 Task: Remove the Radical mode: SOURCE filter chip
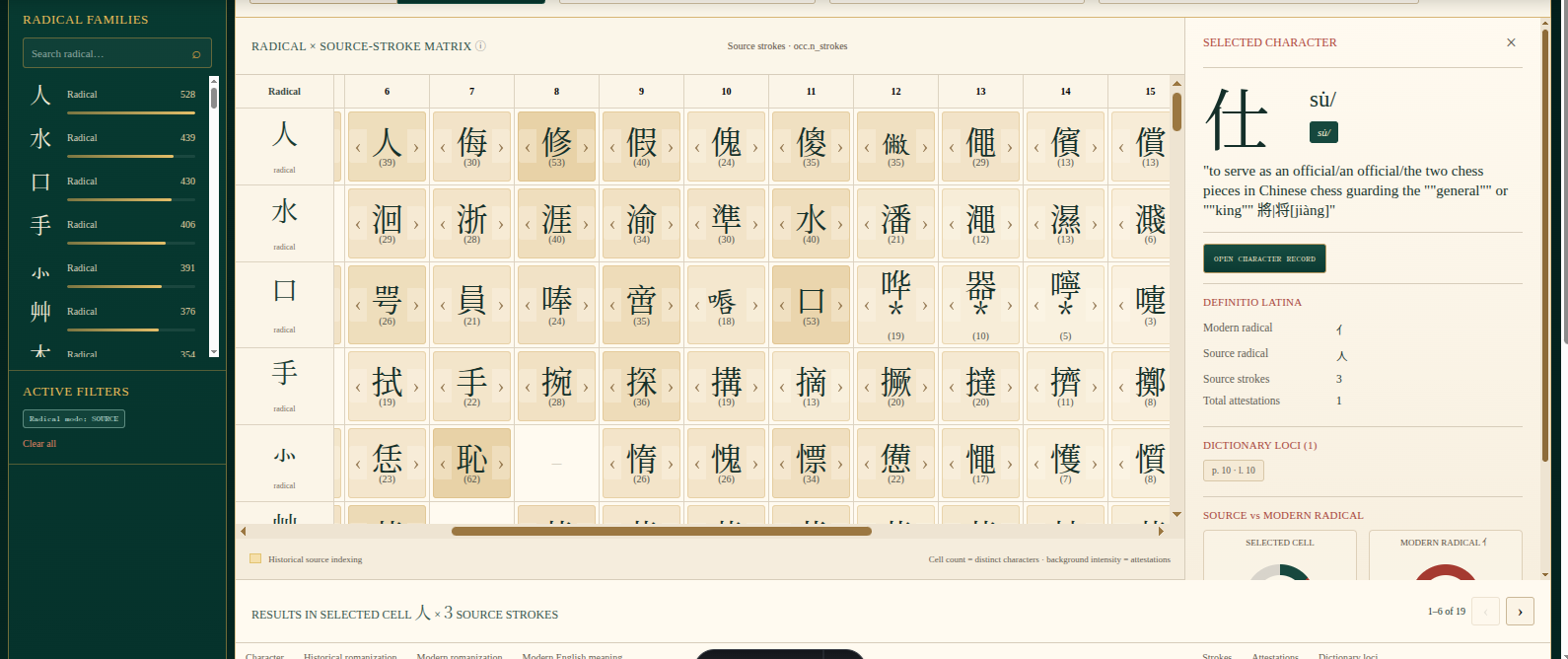point(74,418)
